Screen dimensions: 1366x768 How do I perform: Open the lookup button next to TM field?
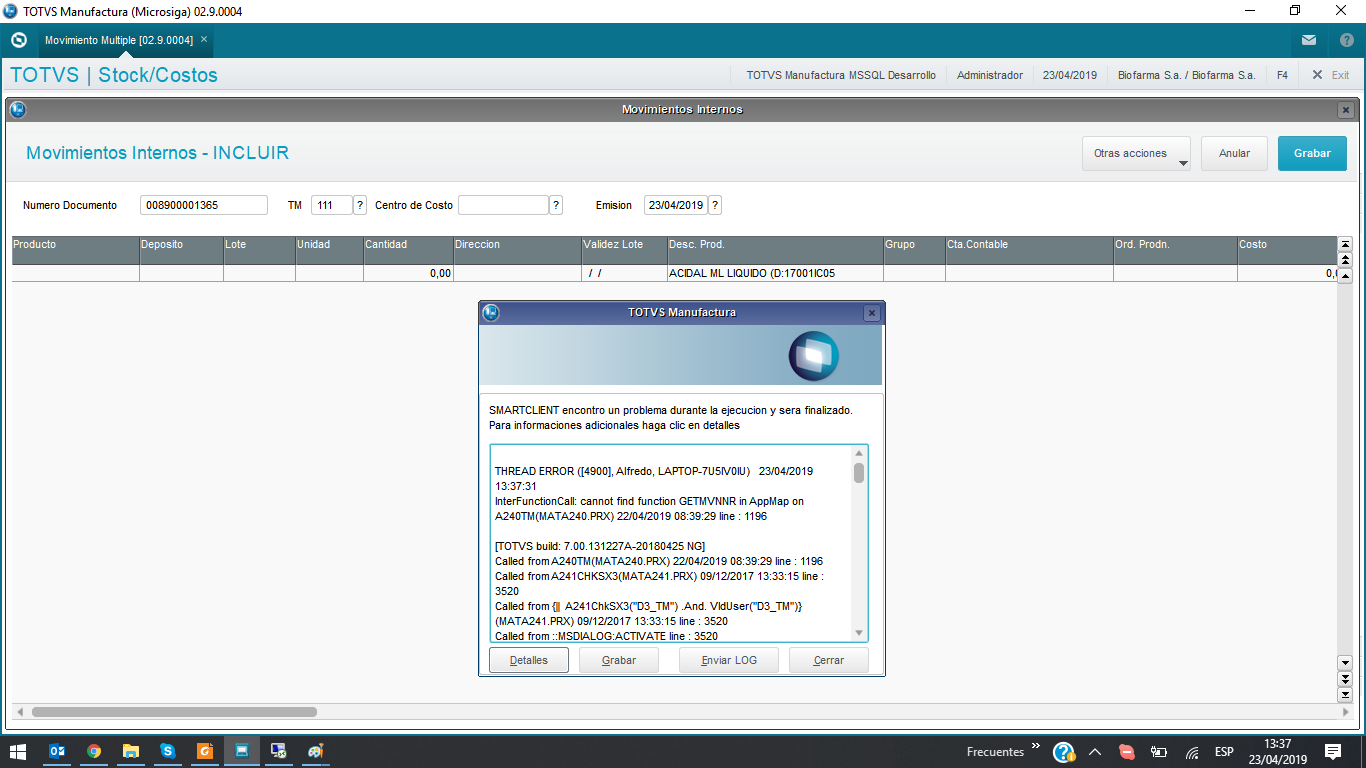click(360, 205)
